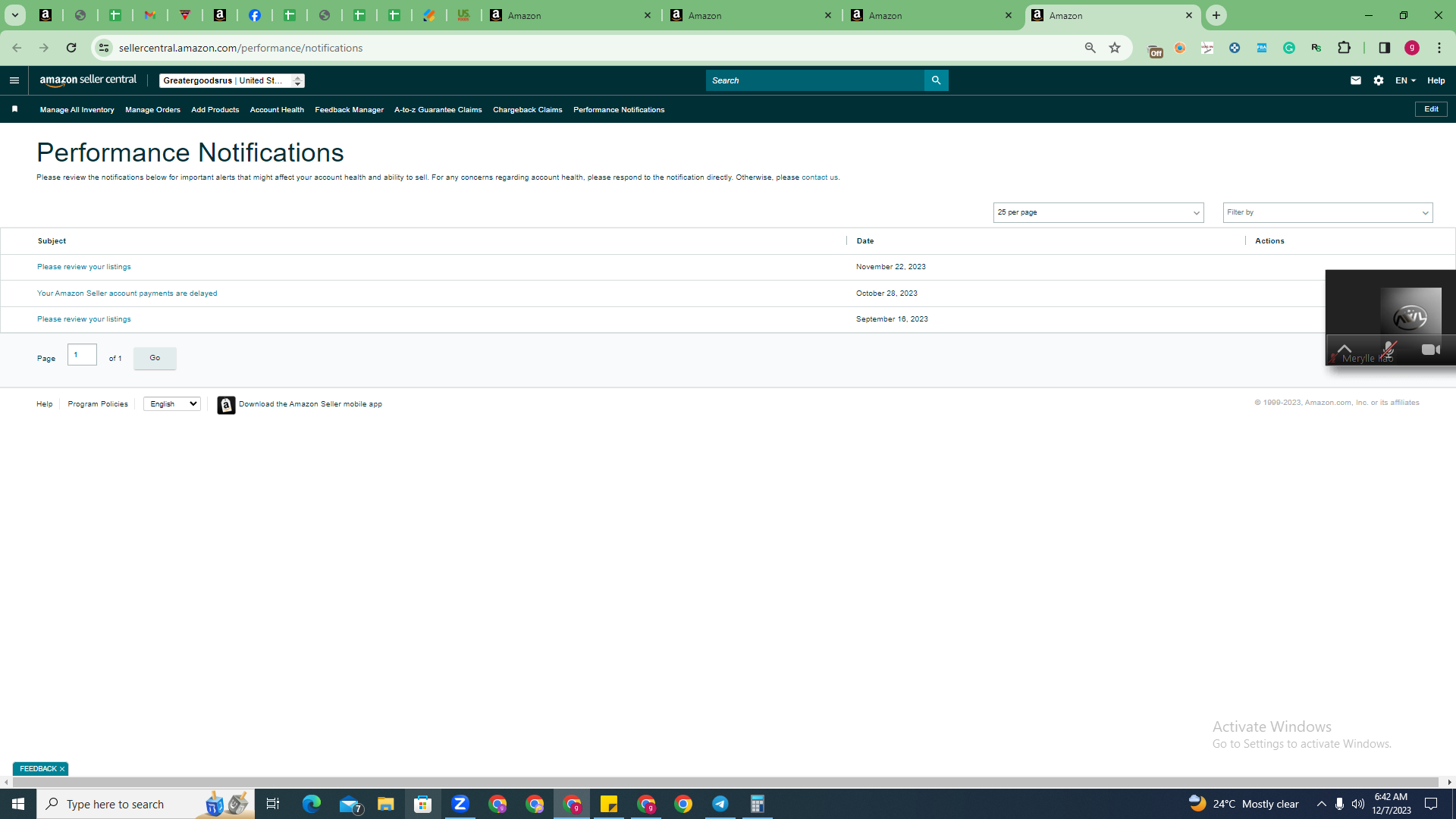Switch to the pinned Gmail tab
The width and height of the screenshot is (1456, 819).
click(x=150, y=15)
